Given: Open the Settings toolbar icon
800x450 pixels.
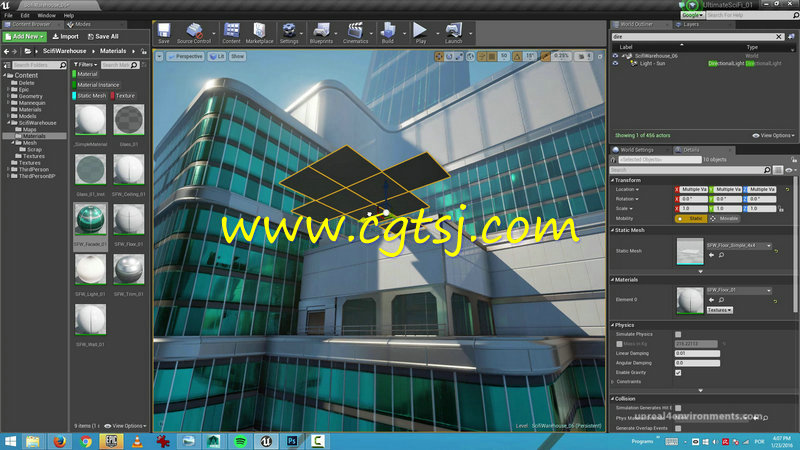Looking at the screenshot, I should click(289, 33).
